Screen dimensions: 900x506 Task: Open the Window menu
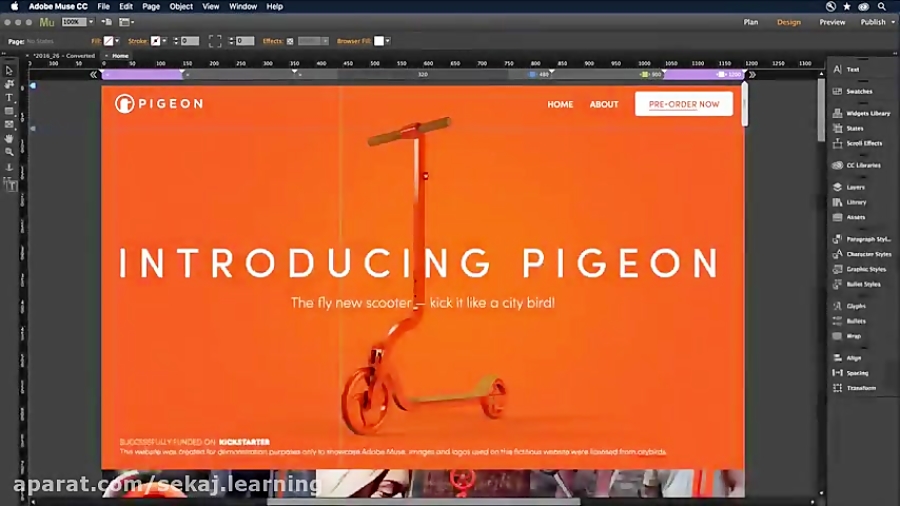(243, 6)
